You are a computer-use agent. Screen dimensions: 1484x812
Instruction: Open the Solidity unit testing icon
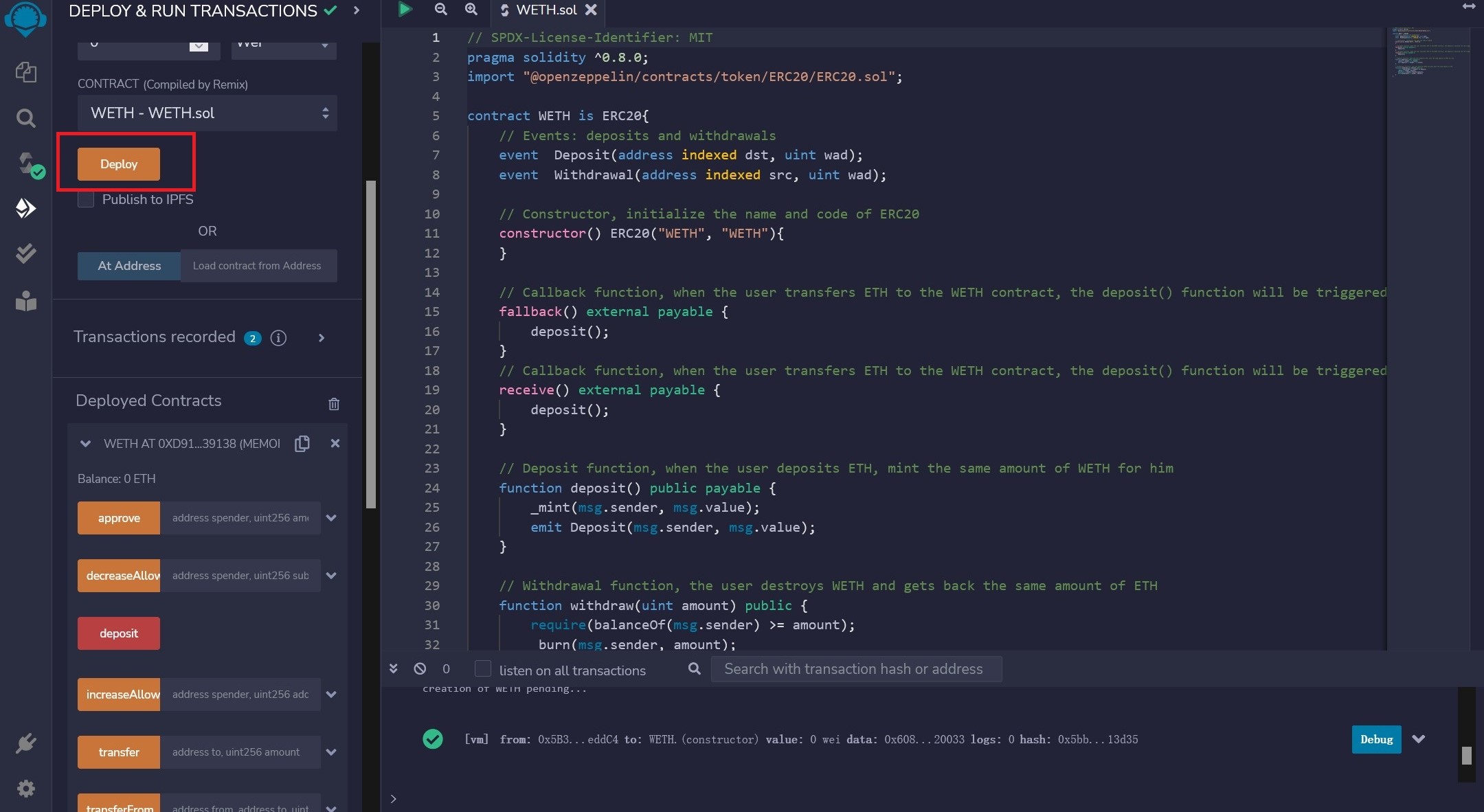25,301
